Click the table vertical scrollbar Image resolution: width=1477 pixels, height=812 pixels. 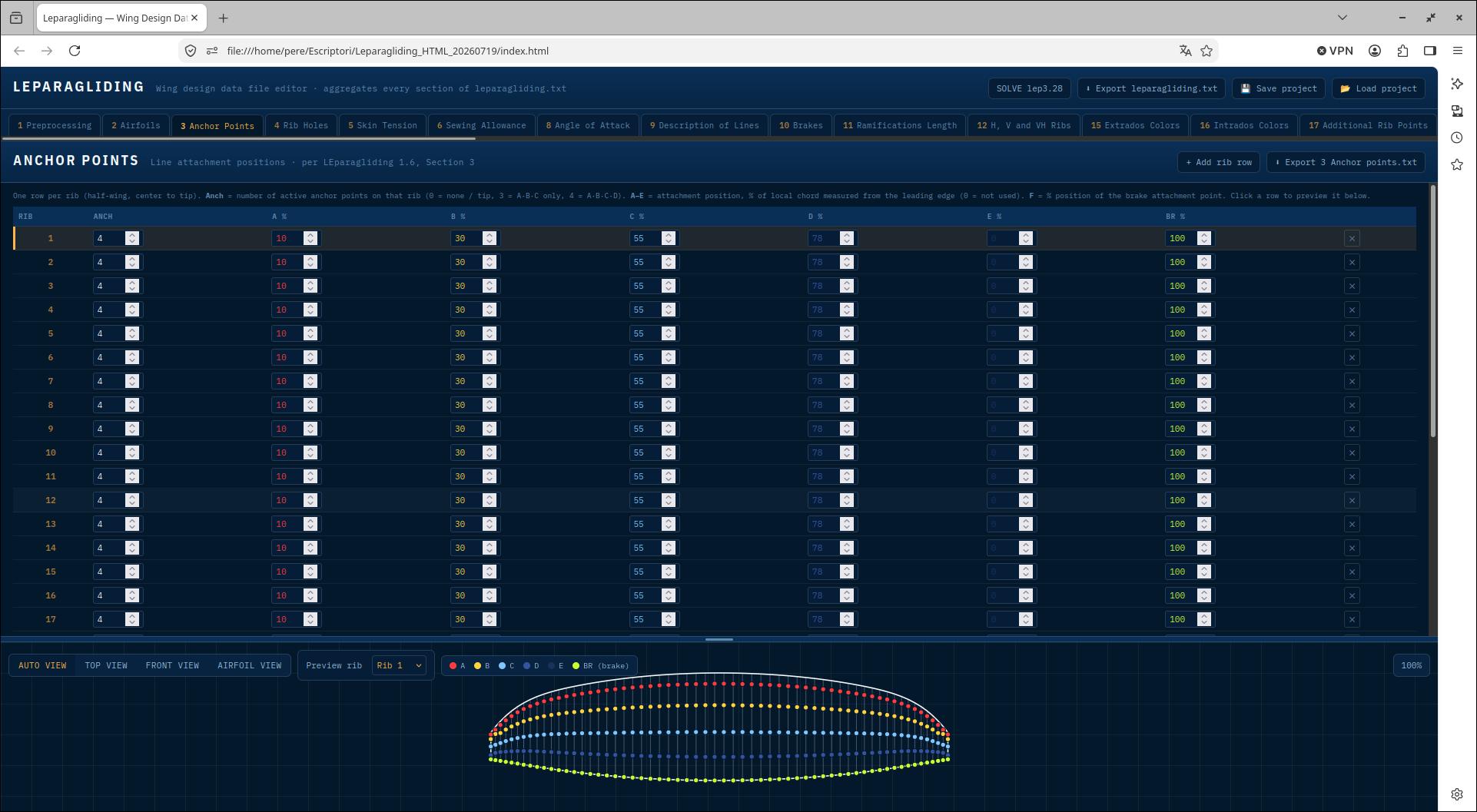[1432, 311]
